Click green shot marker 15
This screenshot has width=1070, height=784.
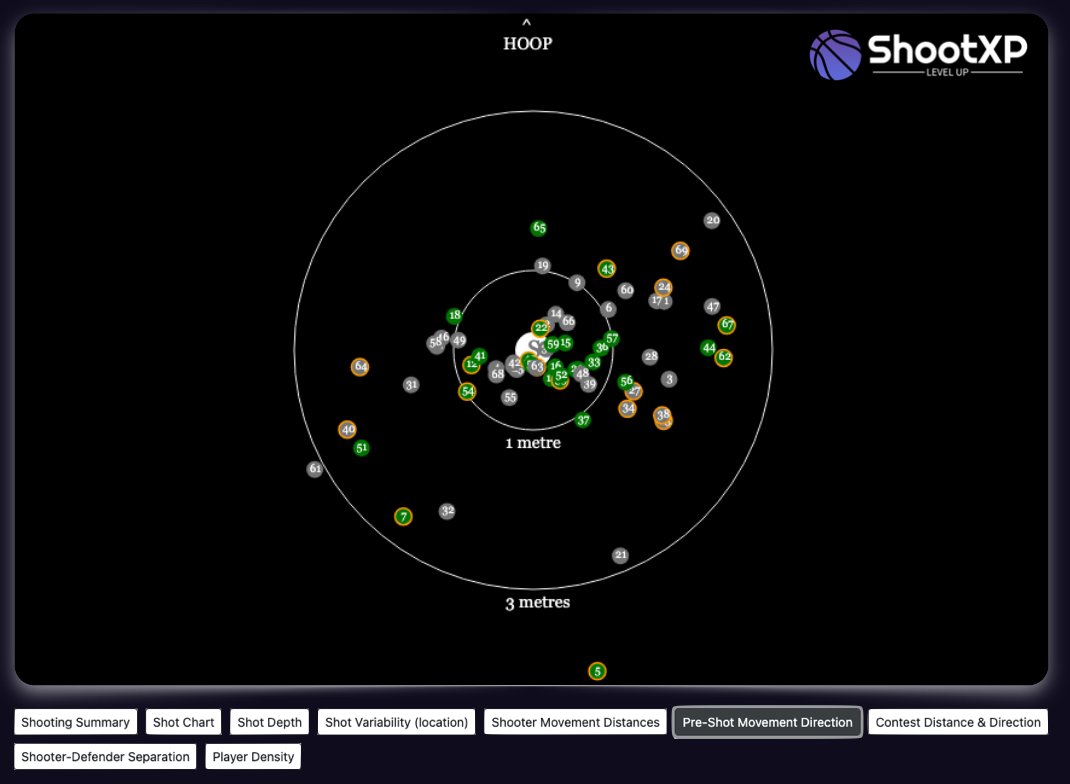[565, 343]
